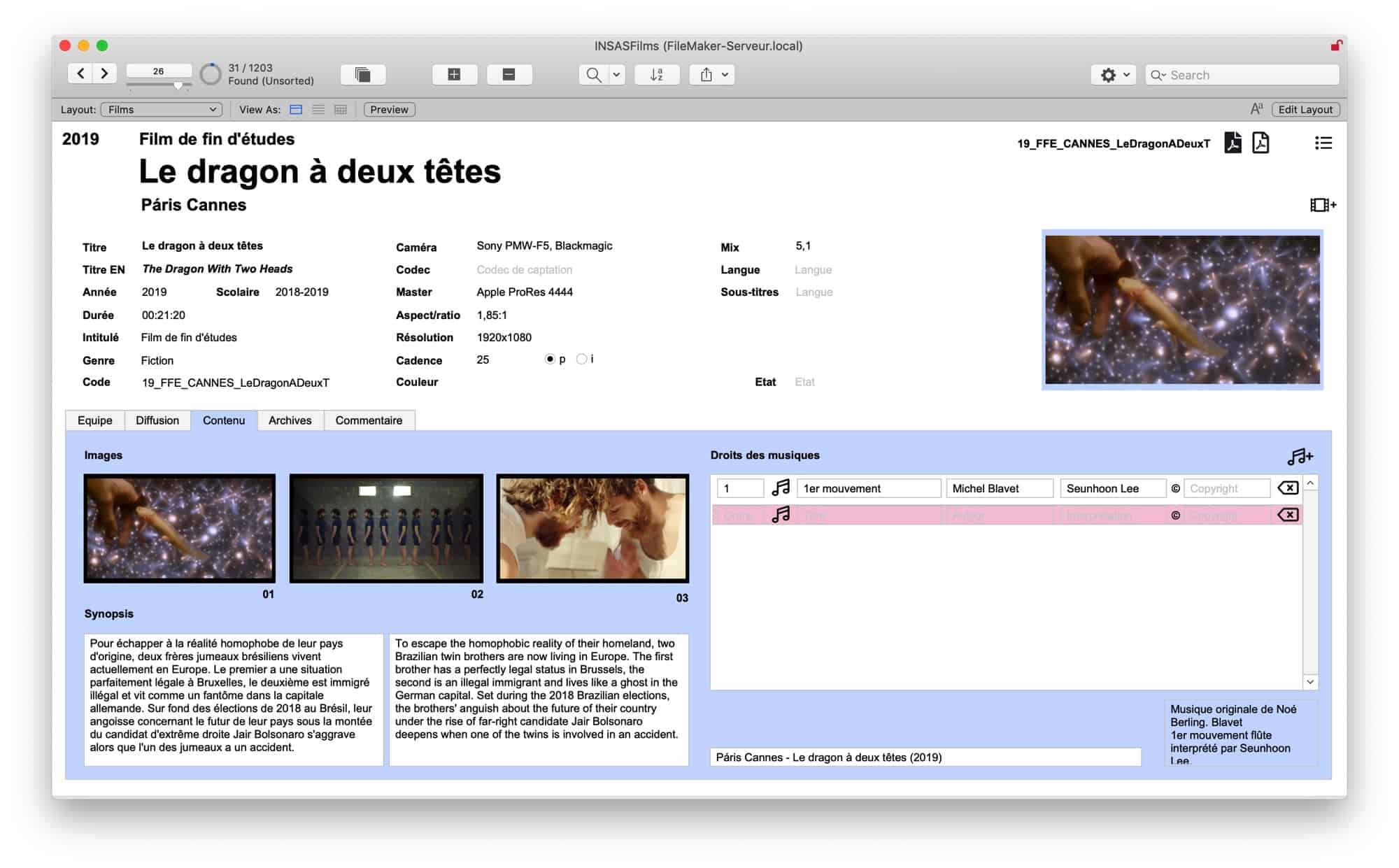Screen dimensions: 1399x868
Task: Select the interlaced 'i' radio button
Action: pyautogui.click(x=581, y=359)
